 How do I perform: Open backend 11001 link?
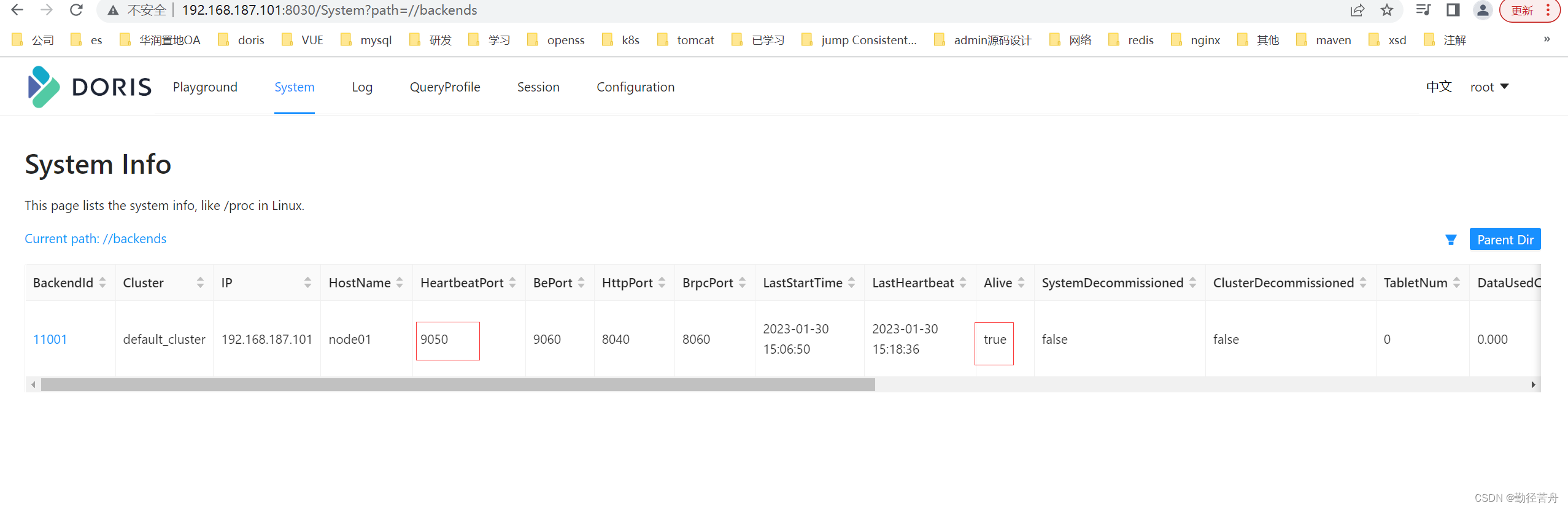tap(50, 340)
